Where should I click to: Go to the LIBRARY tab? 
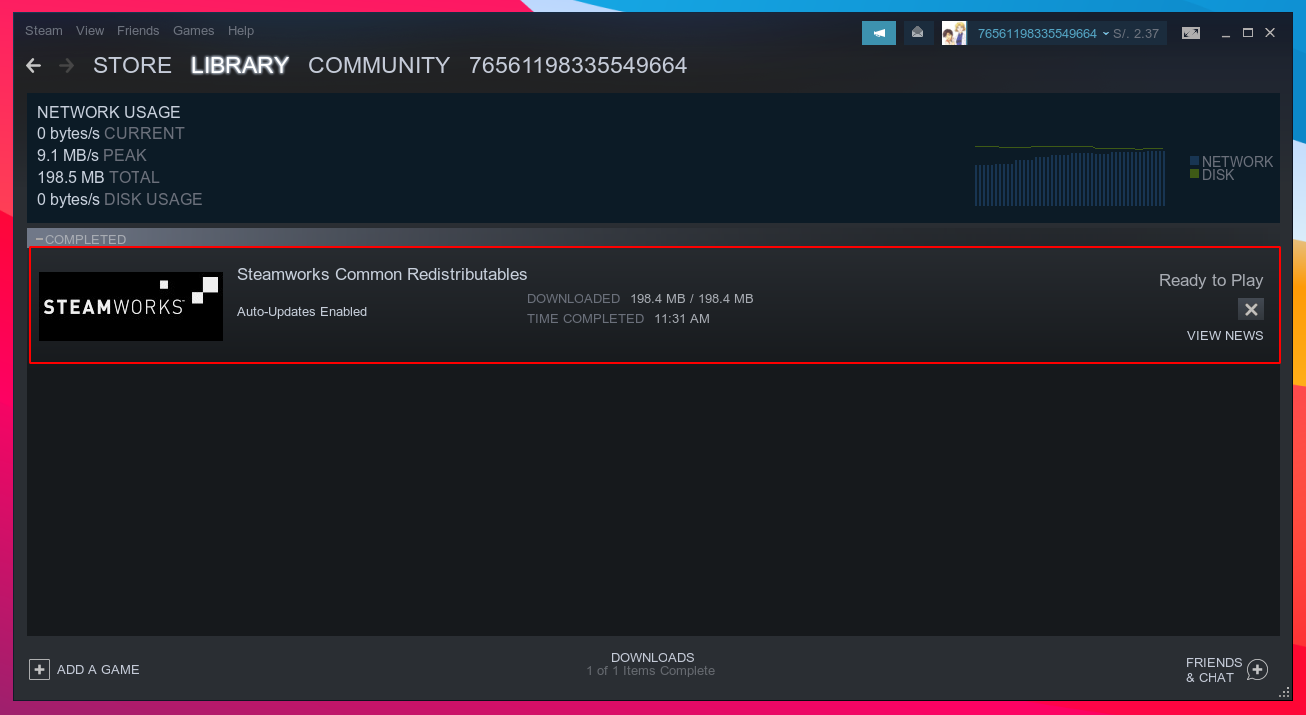[x=240, y=66]
